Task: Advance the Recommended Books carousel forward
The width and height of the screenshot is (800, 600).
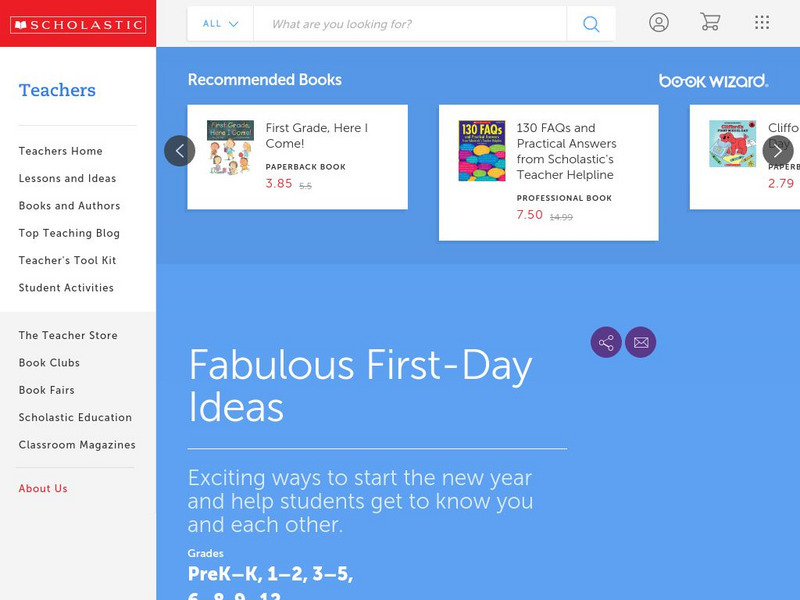Action: click(777, 150)
